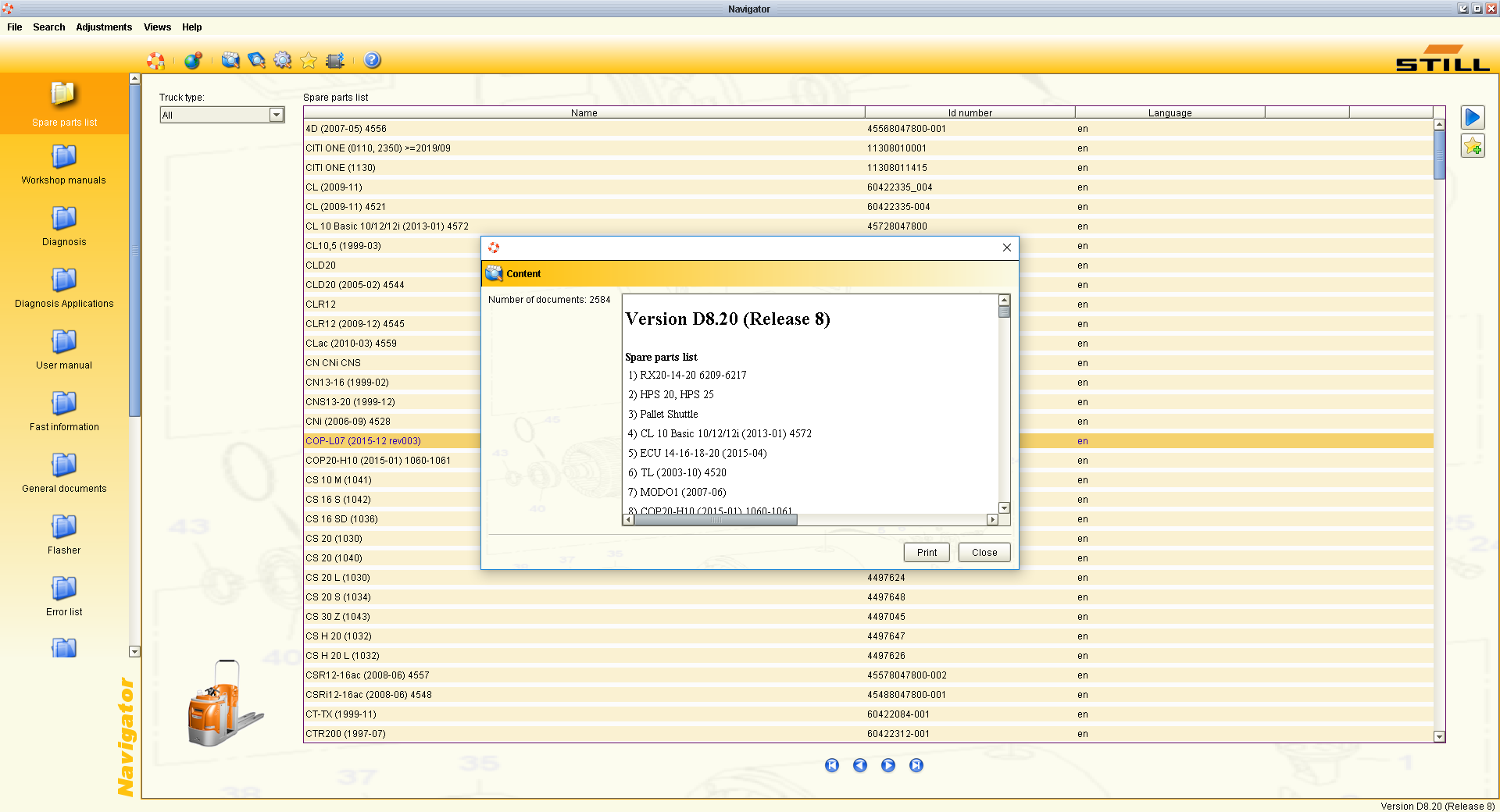
Task: Add to favorites with star-plus icon
Action: click(x=1473, y=146)
